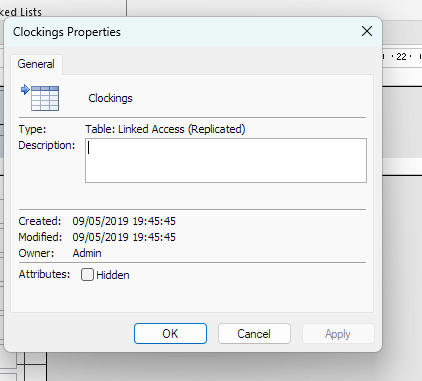
Task: Click the Cancel button
Action: 254,333
